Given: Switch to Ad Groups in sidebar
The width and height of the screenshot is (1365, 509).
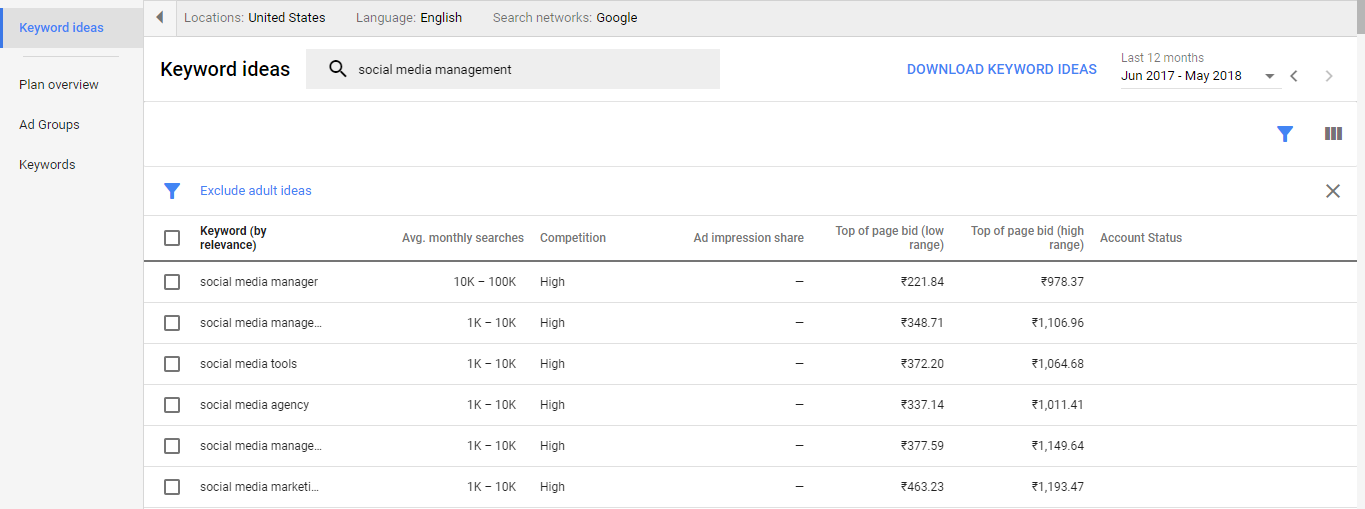Looking at the screenshot, I should pos(49,125).
